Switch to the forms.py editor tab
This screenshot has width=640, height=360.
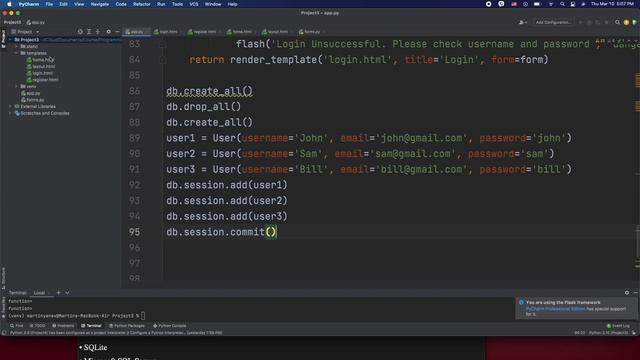[311, 31]
